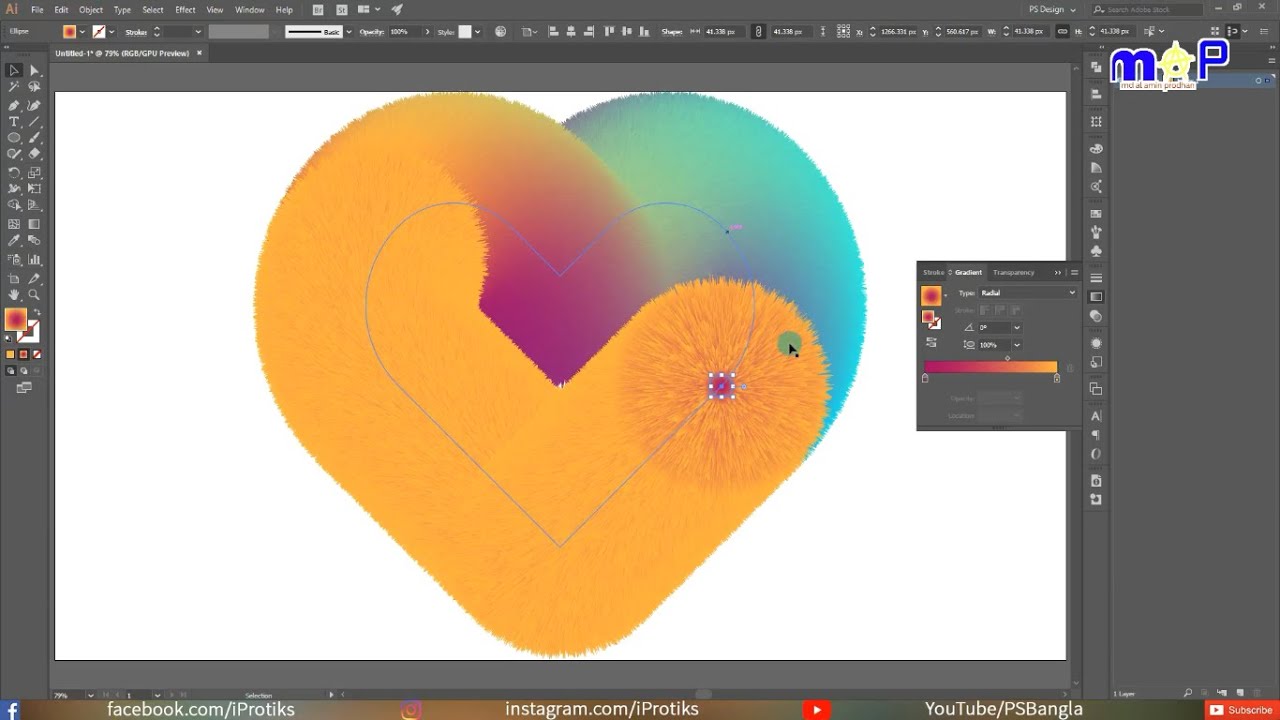The height and width of the screenshot is (720, 1280).
Task: Select the Shape Builder tool
Action: click(14, 206)
